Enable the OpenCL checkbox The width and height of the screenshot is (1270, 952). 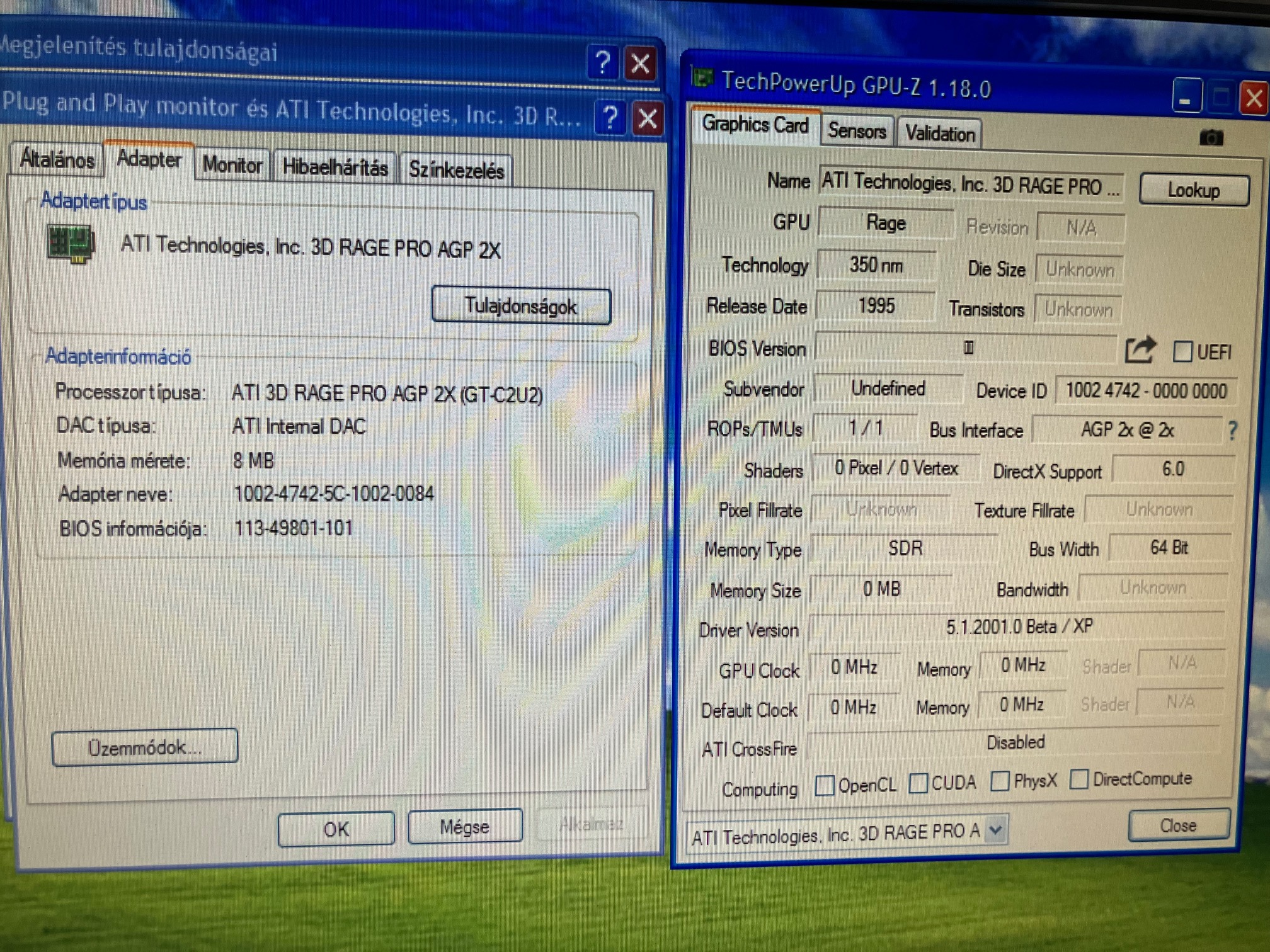(x=824, y=785)
